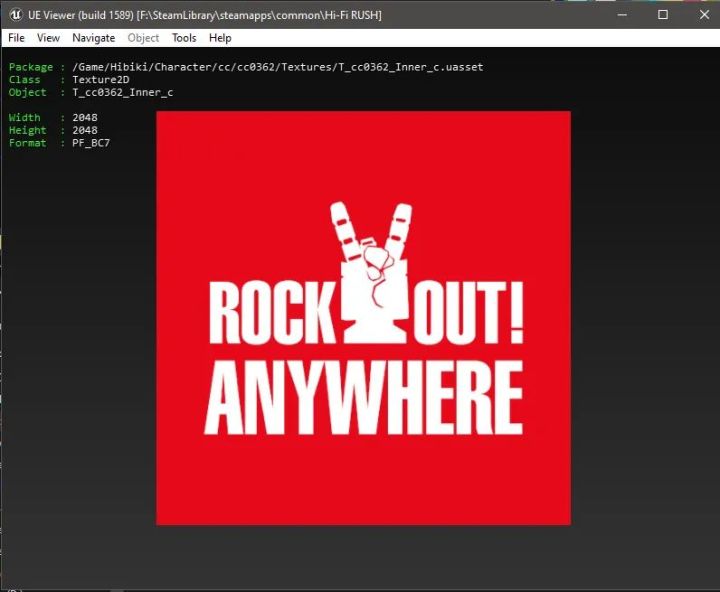Open the Help menu

tap(220, 38)
